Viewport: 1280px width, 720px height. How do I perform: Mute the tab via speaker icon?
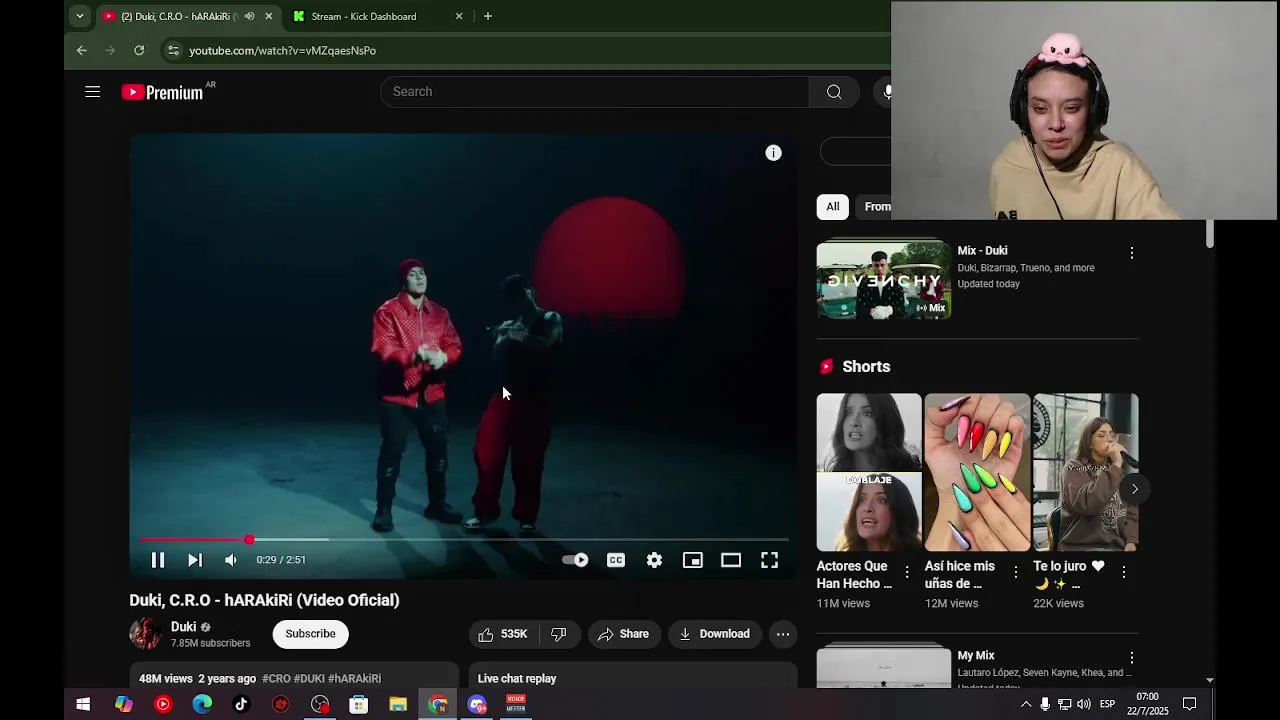point(249,16)
